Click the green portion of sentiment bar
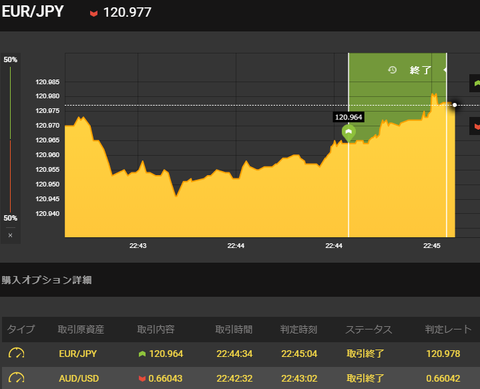Image resolution: width=480 pixels, height=389 pixels. click(10, 103)
